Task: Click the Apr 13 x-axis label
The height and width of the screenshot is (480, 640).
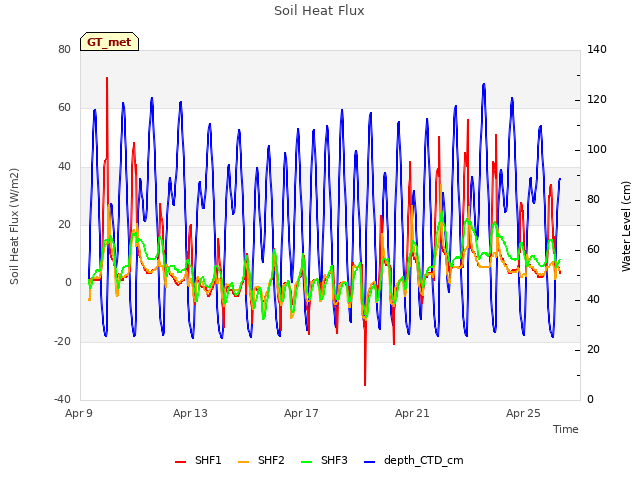Action: [x=190, y=413]
